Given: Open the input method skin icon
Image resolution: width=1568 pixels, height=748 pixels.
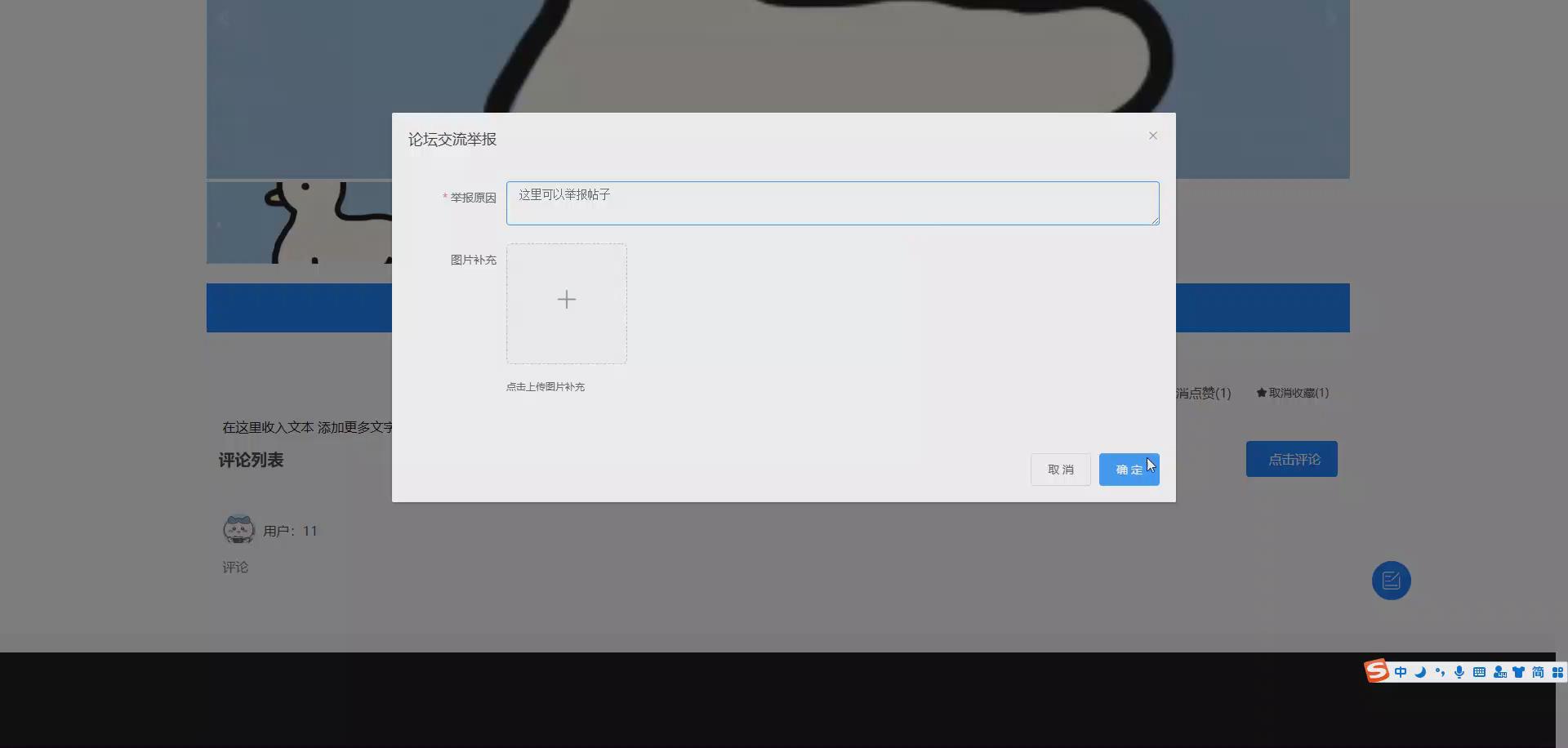Looking at the screenshot, I should tap(1517, 671).
